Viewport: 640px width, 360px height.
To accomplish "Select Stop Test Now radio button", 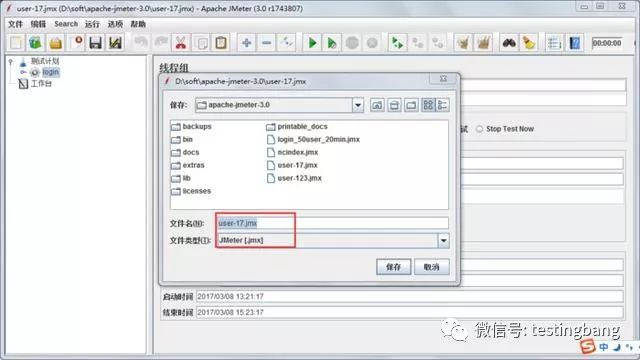I will click(480, 129).
